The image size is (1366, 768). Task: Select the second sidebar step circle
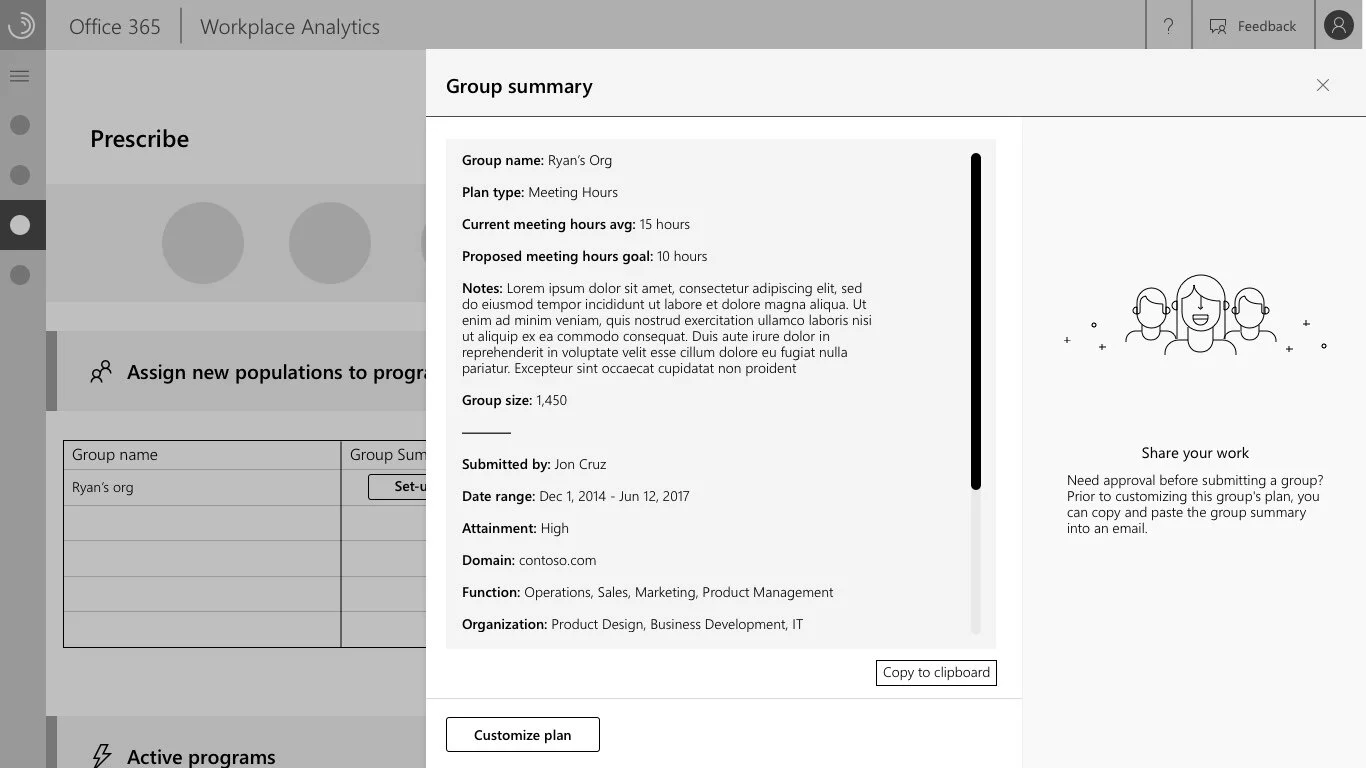tap(21, 175)
